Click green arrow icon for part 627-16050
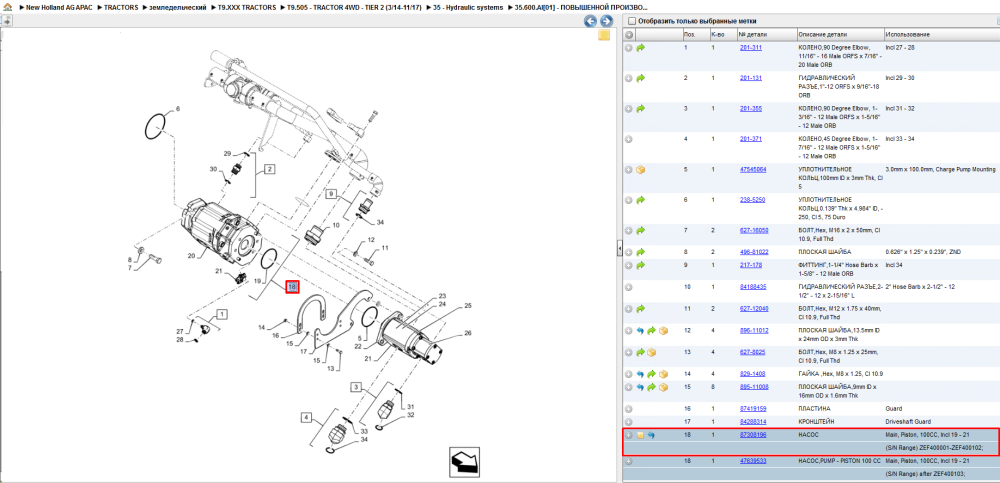The image size is (1000, 483). pyautogui.click(x=641, y=230)
